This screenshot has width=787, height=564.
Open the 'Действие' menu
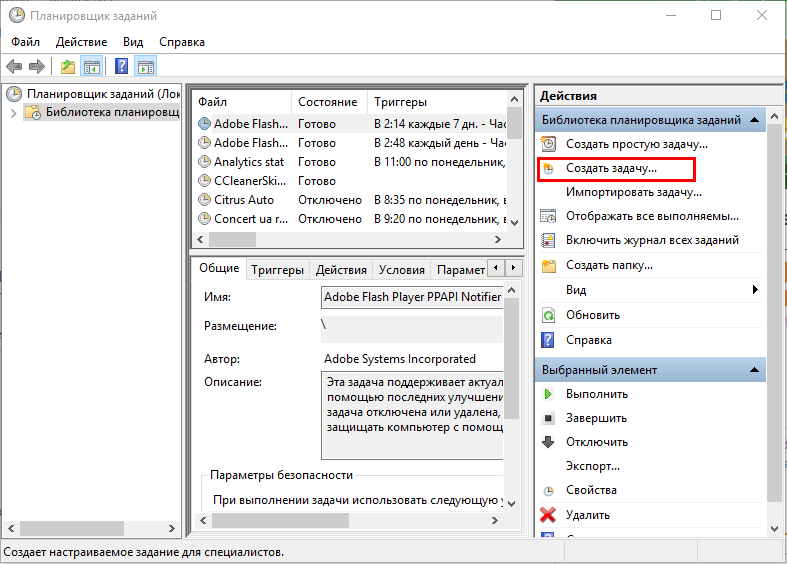(x=81, y=42)
